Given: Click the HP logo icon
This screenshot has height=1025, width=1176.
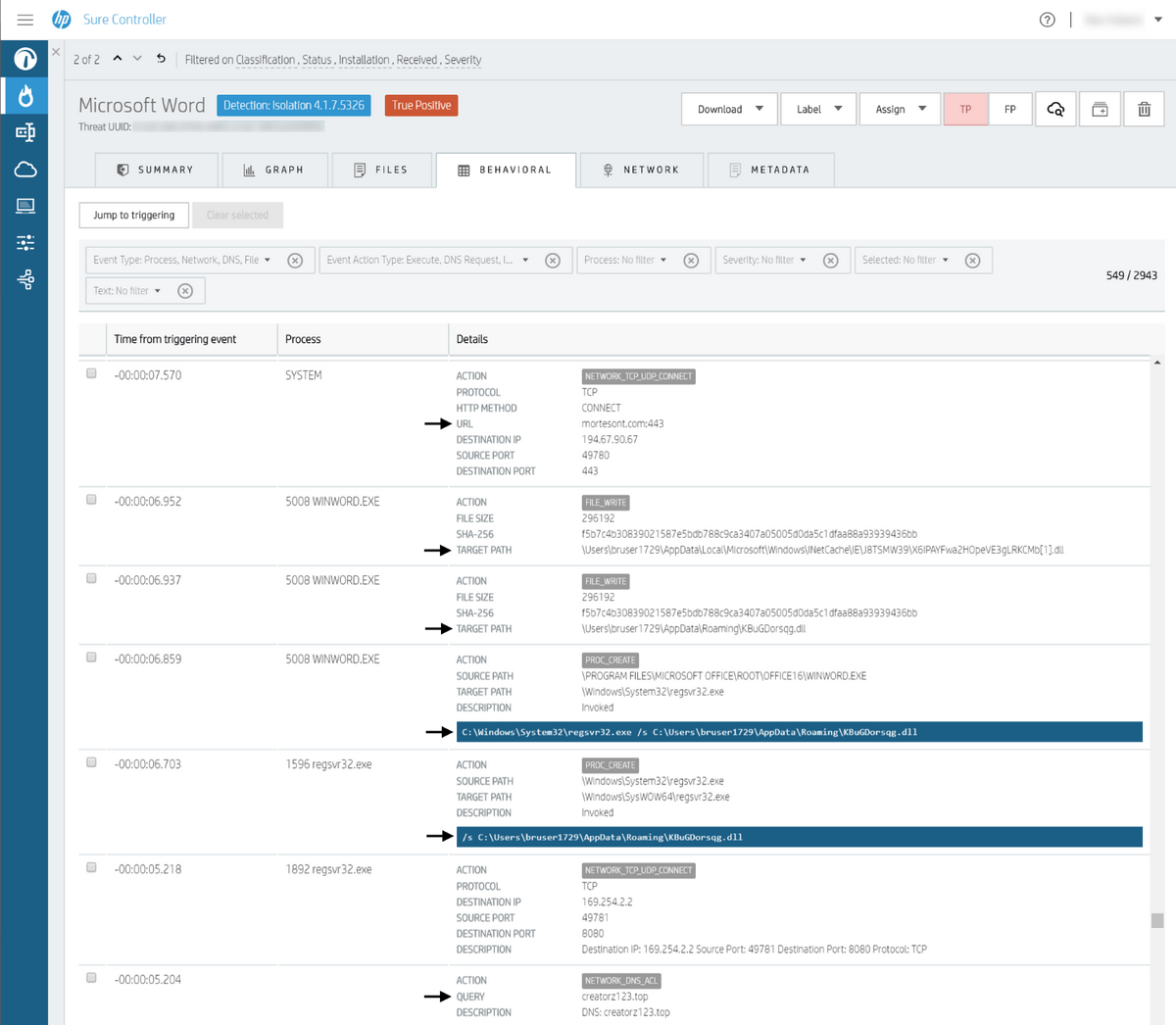Looking at the screenshot, I should pos(62,20).
